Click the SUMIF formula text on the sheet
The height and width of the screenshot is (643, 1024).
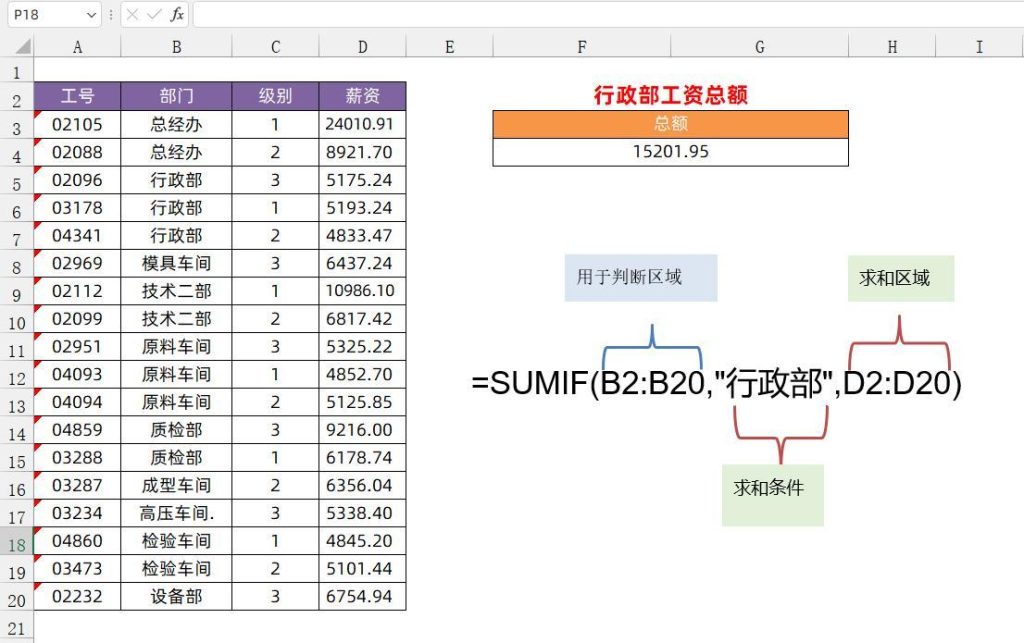(x=713, y=384)
